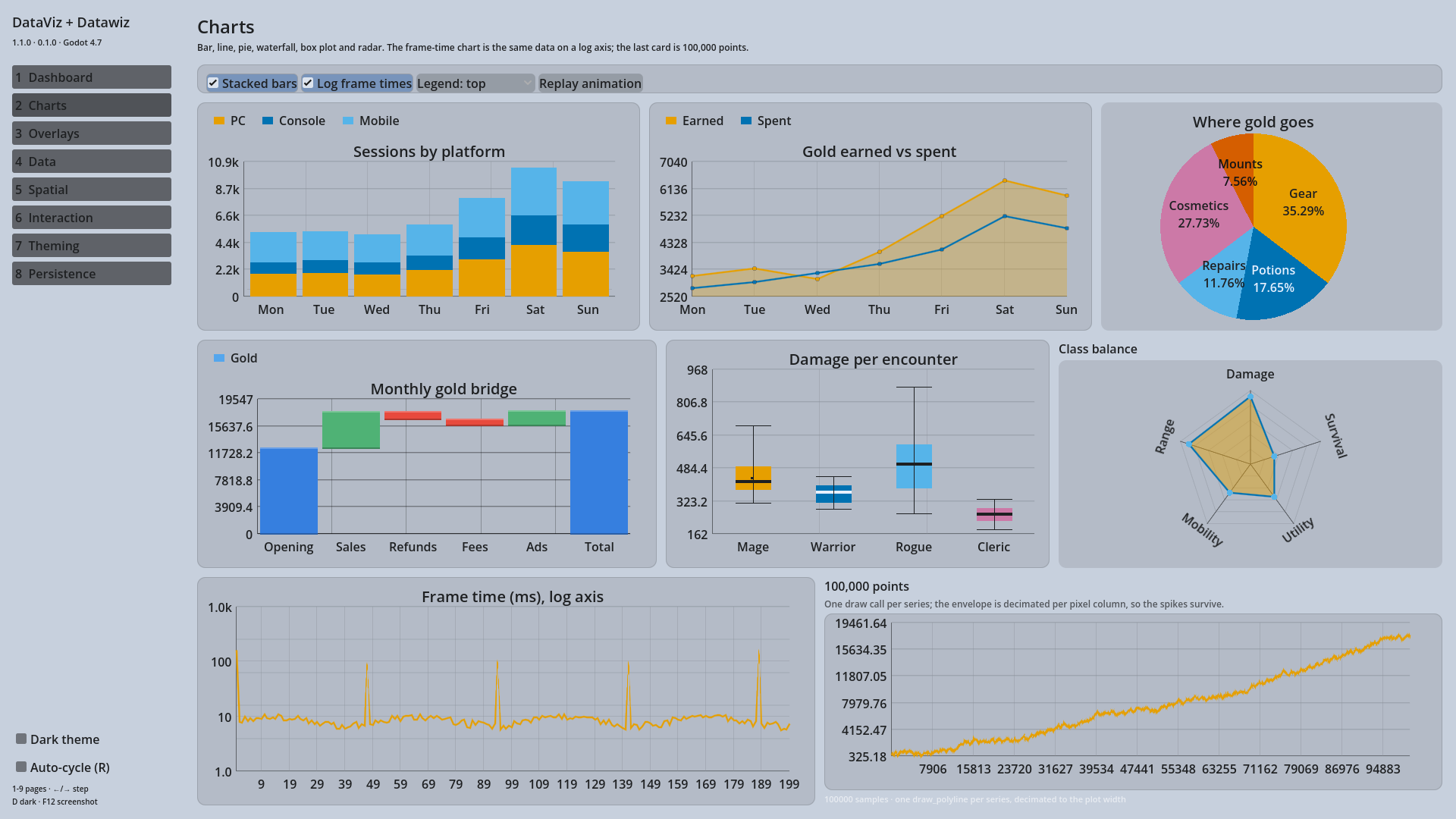The width and height of the screenshot is (1456, 819).
Task: Enable the Auto-cycle (R) checkbox
Action: pos(63,767)
